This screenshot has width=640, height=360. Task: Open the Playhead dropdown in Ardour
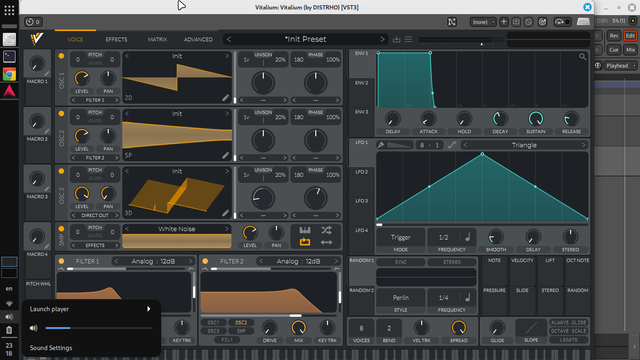coord(621,65)
